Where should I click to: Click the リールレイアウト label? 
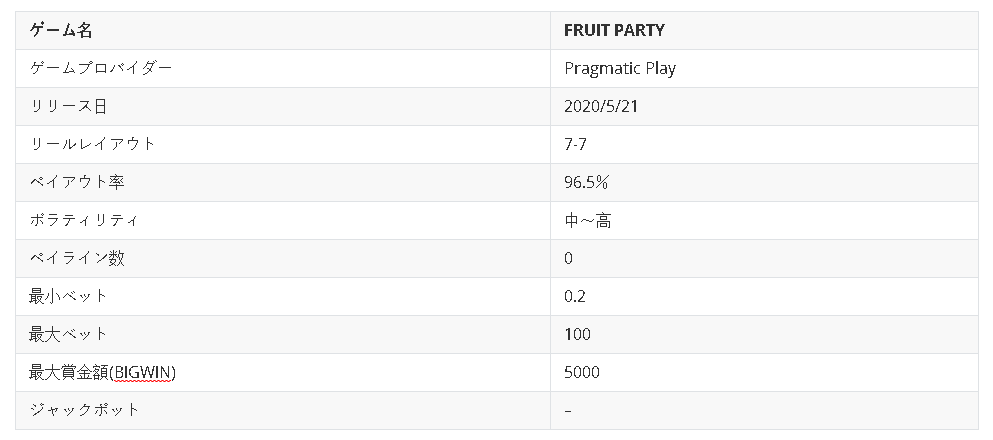click(93, 144)
